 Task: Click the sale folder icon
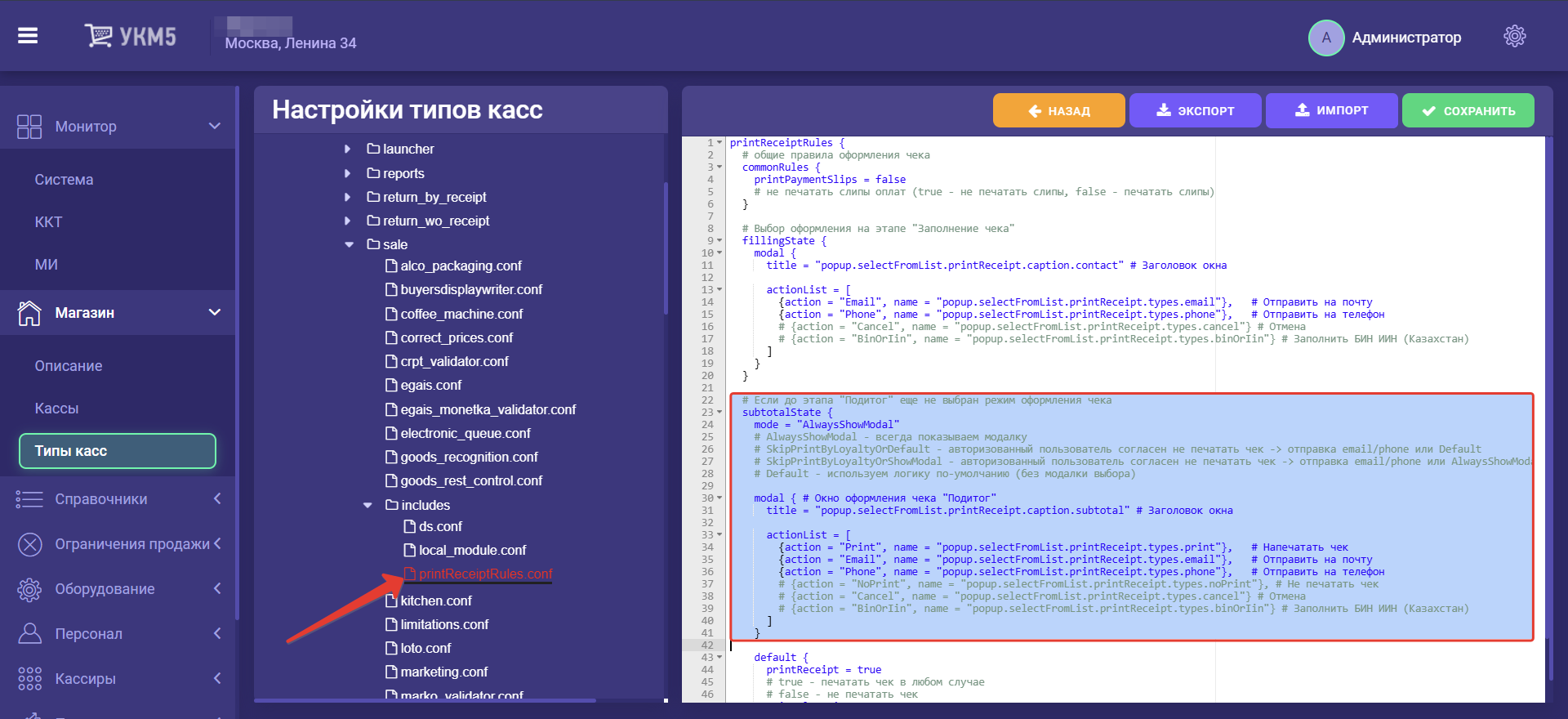click(x=373, y=244)
